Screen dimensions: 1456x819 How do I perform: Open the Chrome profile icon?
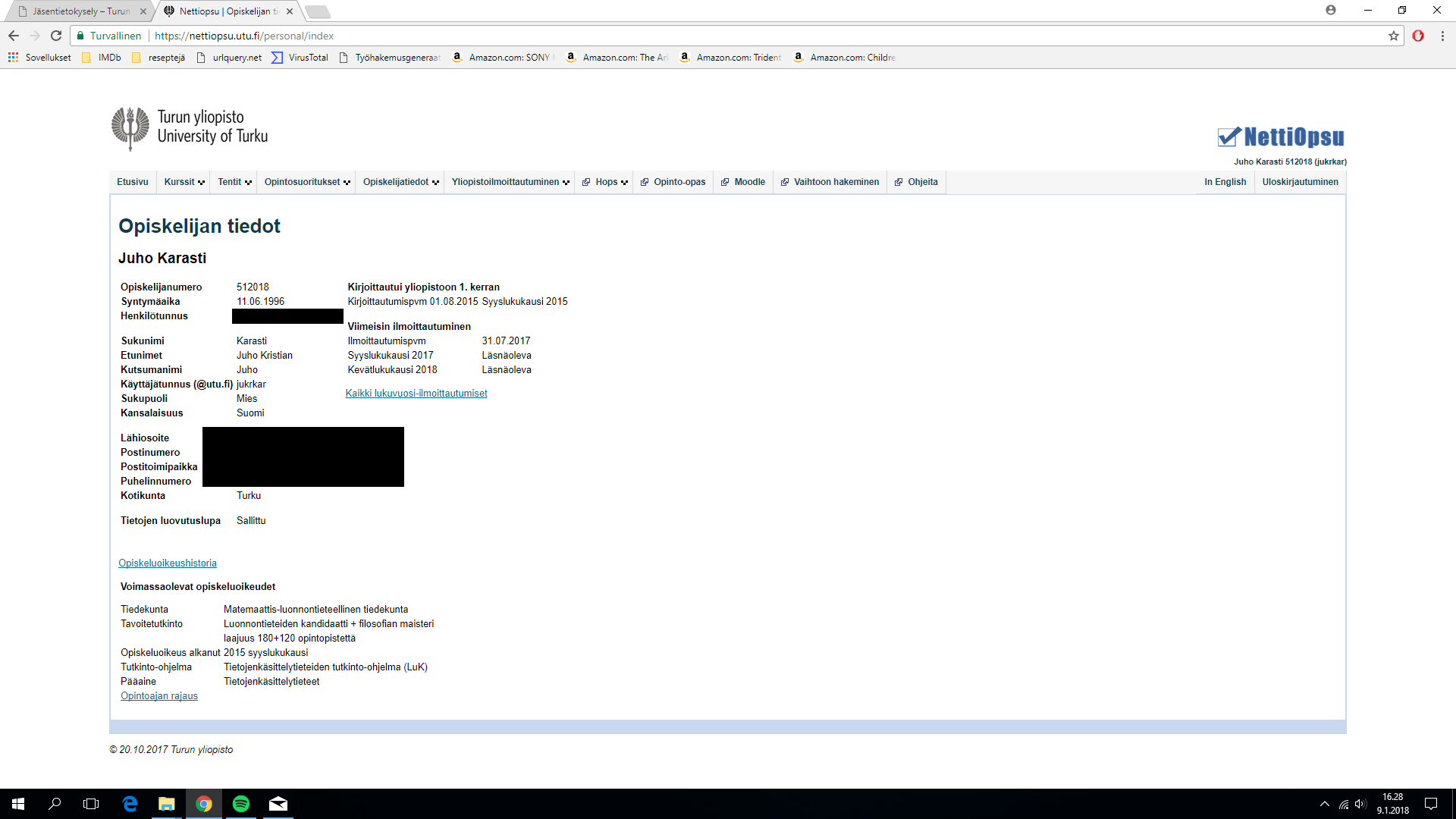1331,10
